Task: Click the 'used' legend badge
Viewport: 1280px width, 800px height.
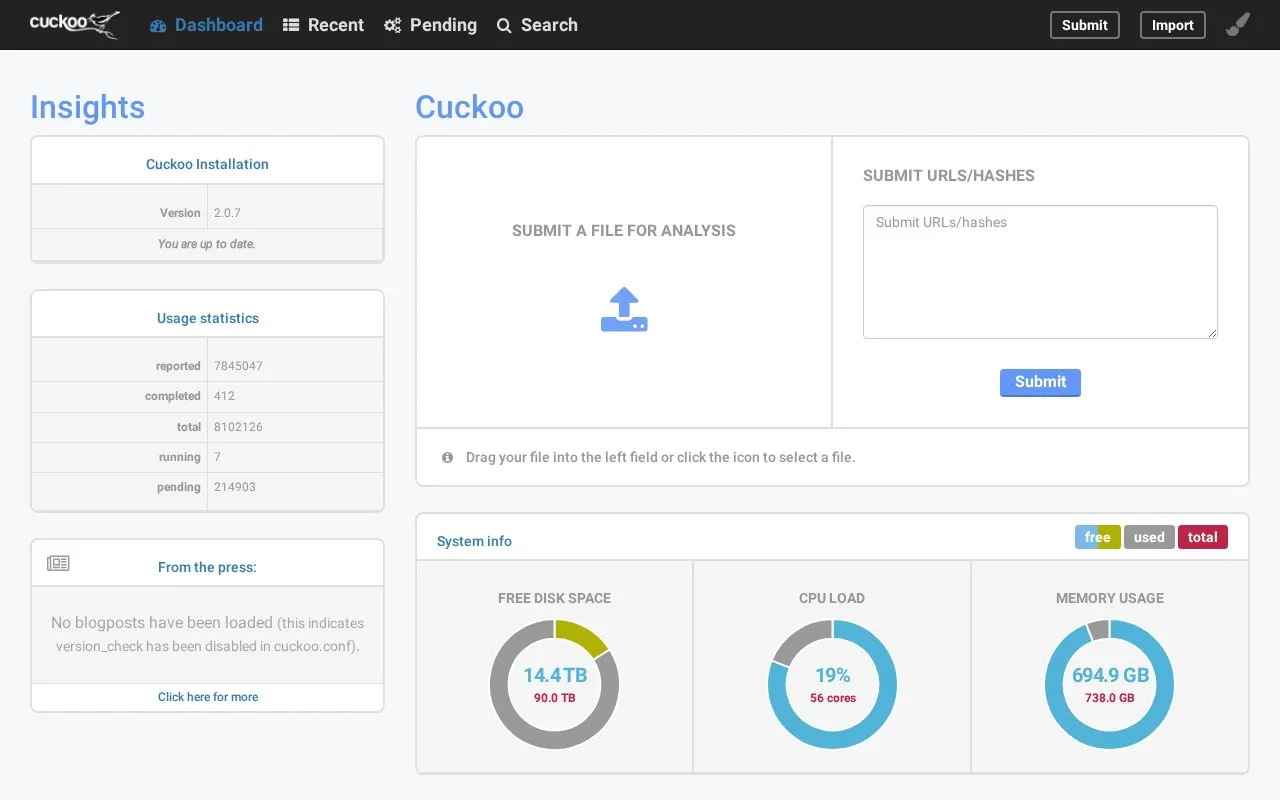Action: [x=1149, y=537]
